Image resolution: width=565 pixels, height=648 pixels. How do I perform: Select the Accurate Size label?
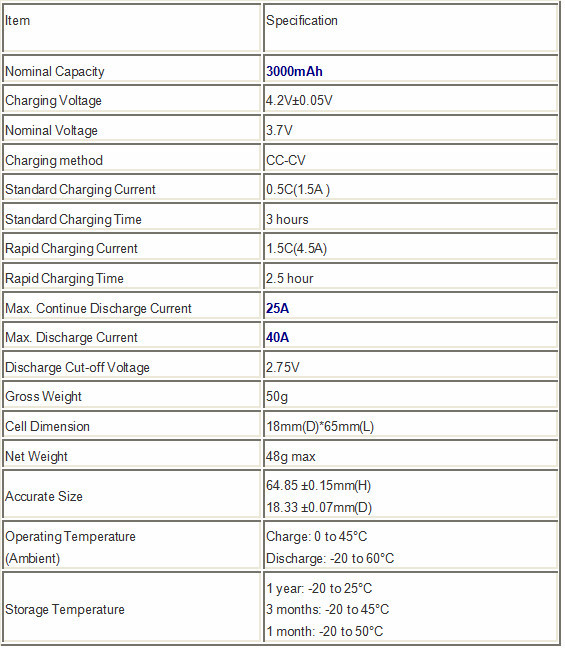[x=44, y=496]
